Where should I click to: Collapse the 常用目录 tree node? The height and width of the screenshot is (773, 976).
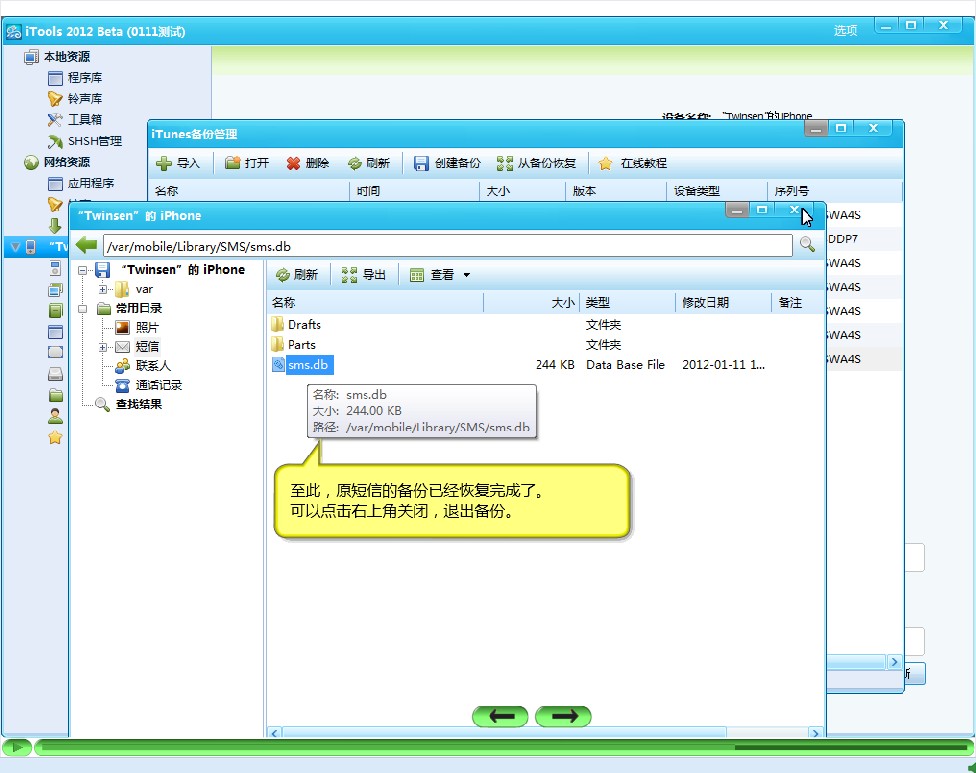(x=83, y=309)
